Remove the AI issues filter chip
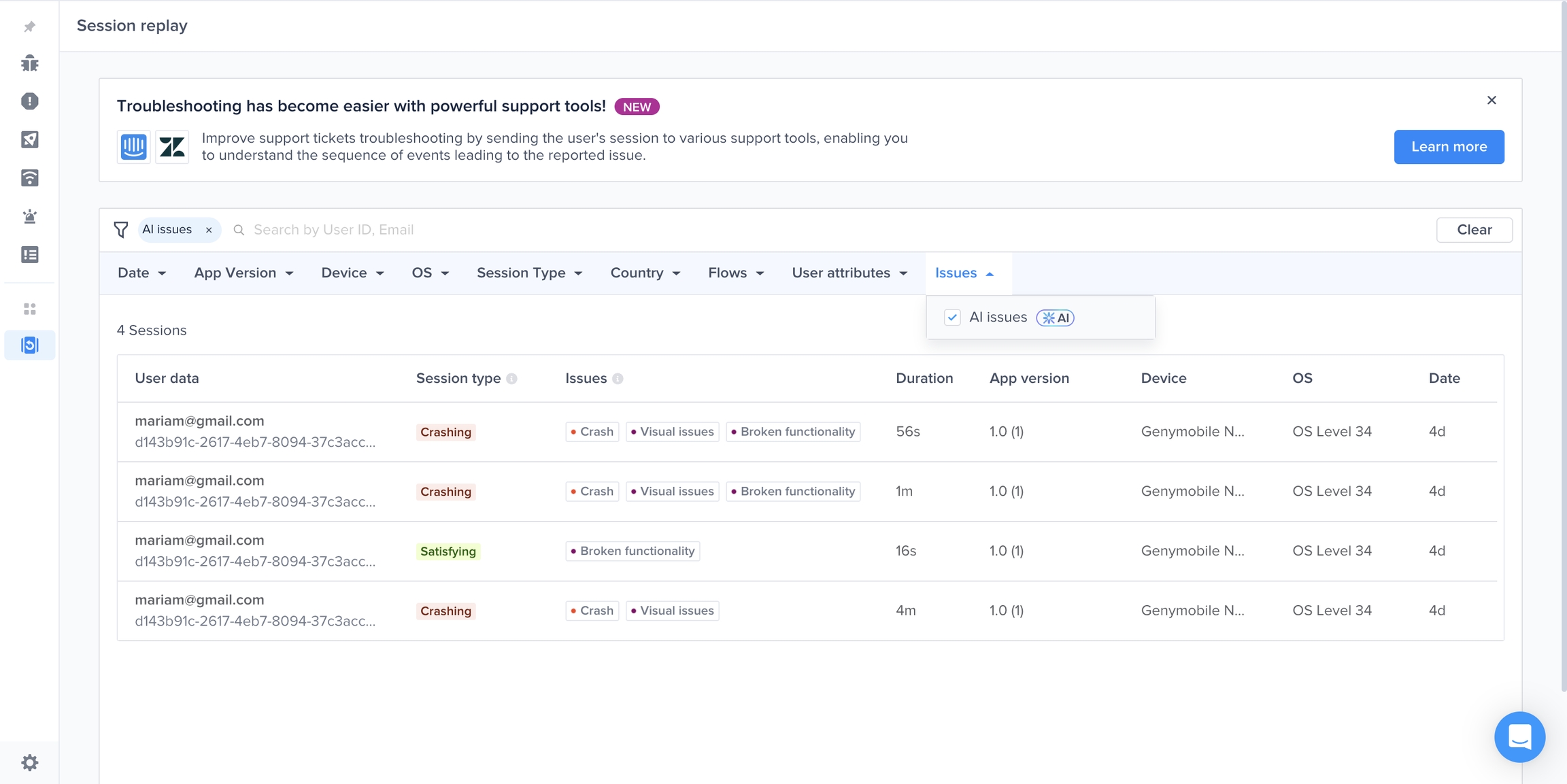Viewport: 1567px width, 784px height. pyautogui.click(x=209, y=231)
